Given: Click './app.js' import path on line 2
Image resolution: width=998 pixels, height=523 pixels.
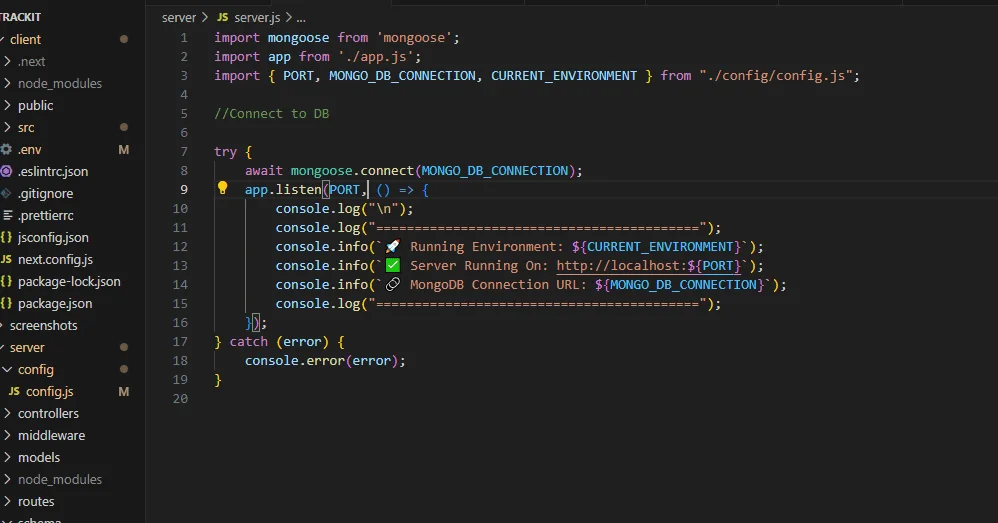Looking at the screenshot, I should [x=379, y=57].
